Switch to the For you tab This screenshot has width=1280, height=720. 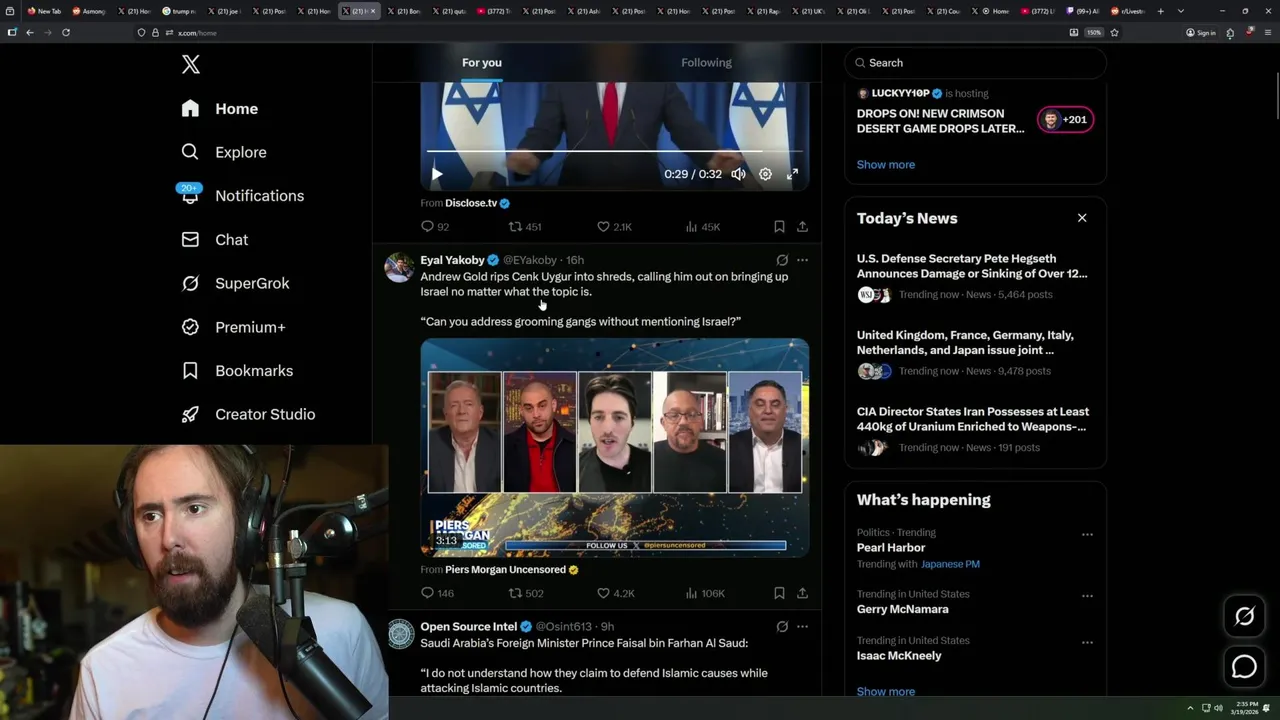click(482, 62)
